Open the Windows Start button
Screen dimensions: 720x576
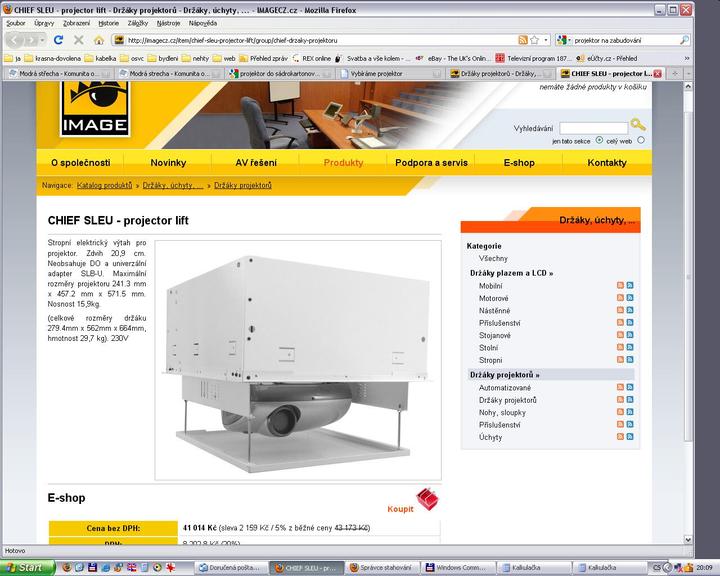click(x=26, y=567)
